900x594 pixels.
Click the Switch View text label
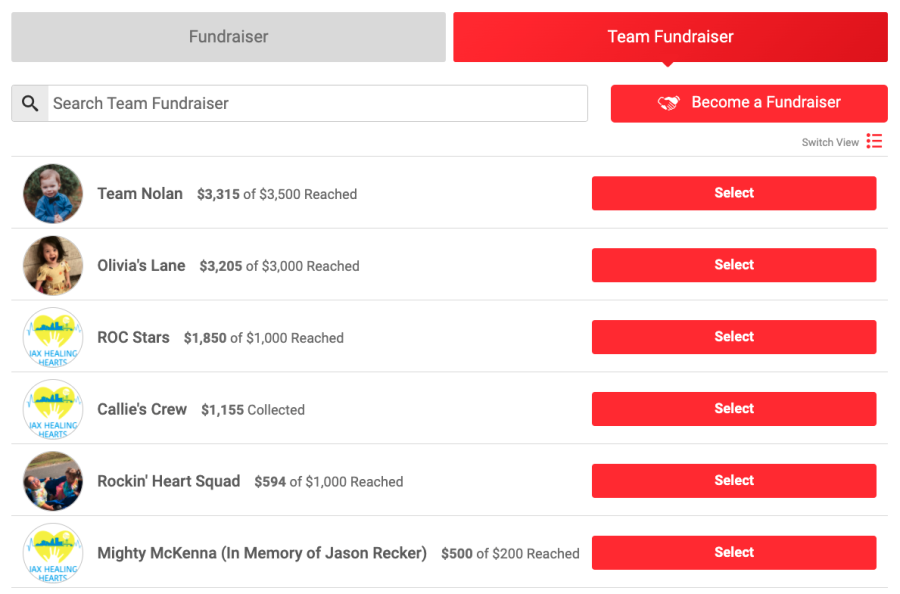(x=830, y=142)
